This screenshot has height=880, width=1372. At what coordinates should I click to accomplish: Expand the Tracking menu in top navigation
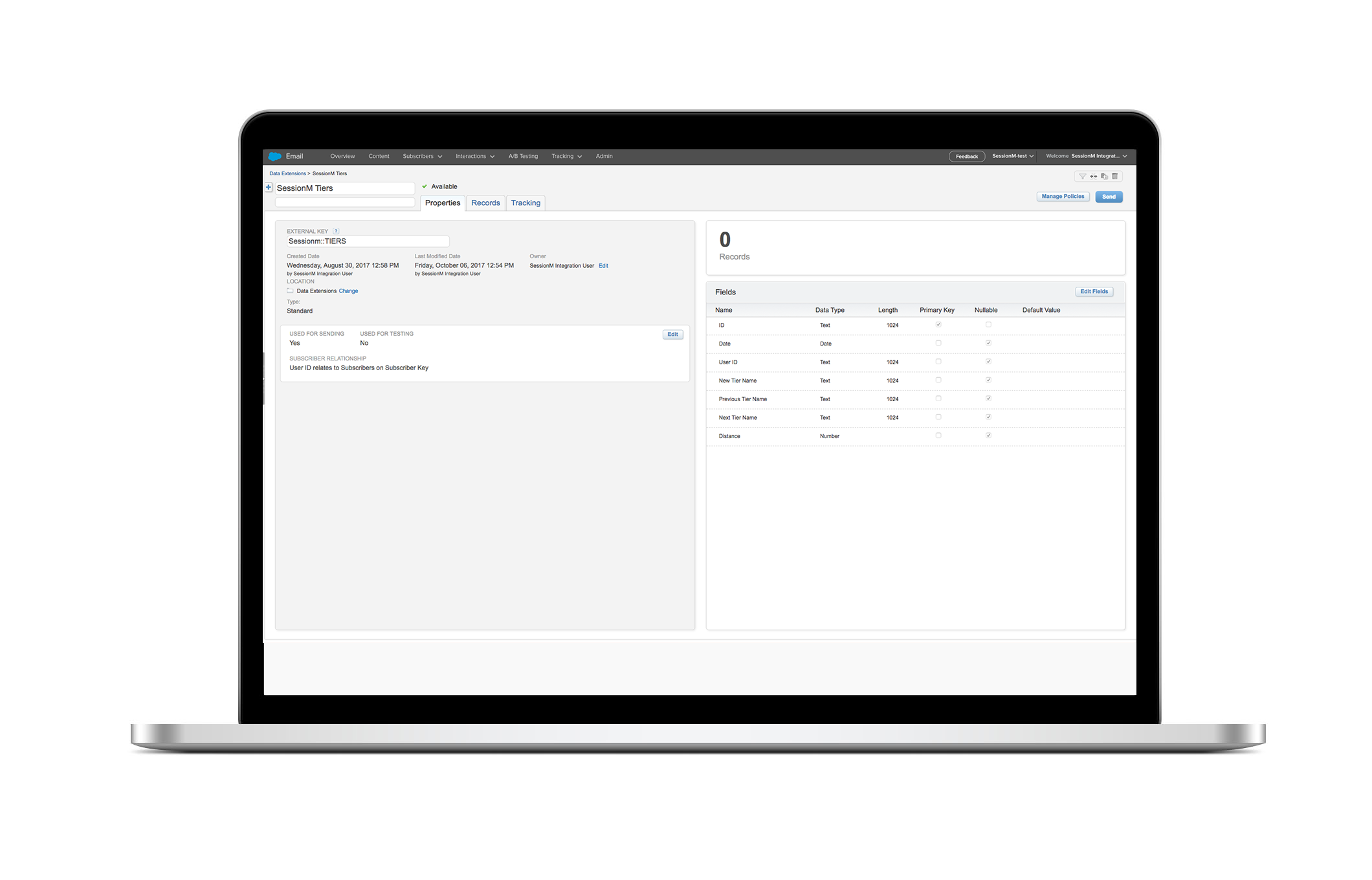tap(566, 157)
